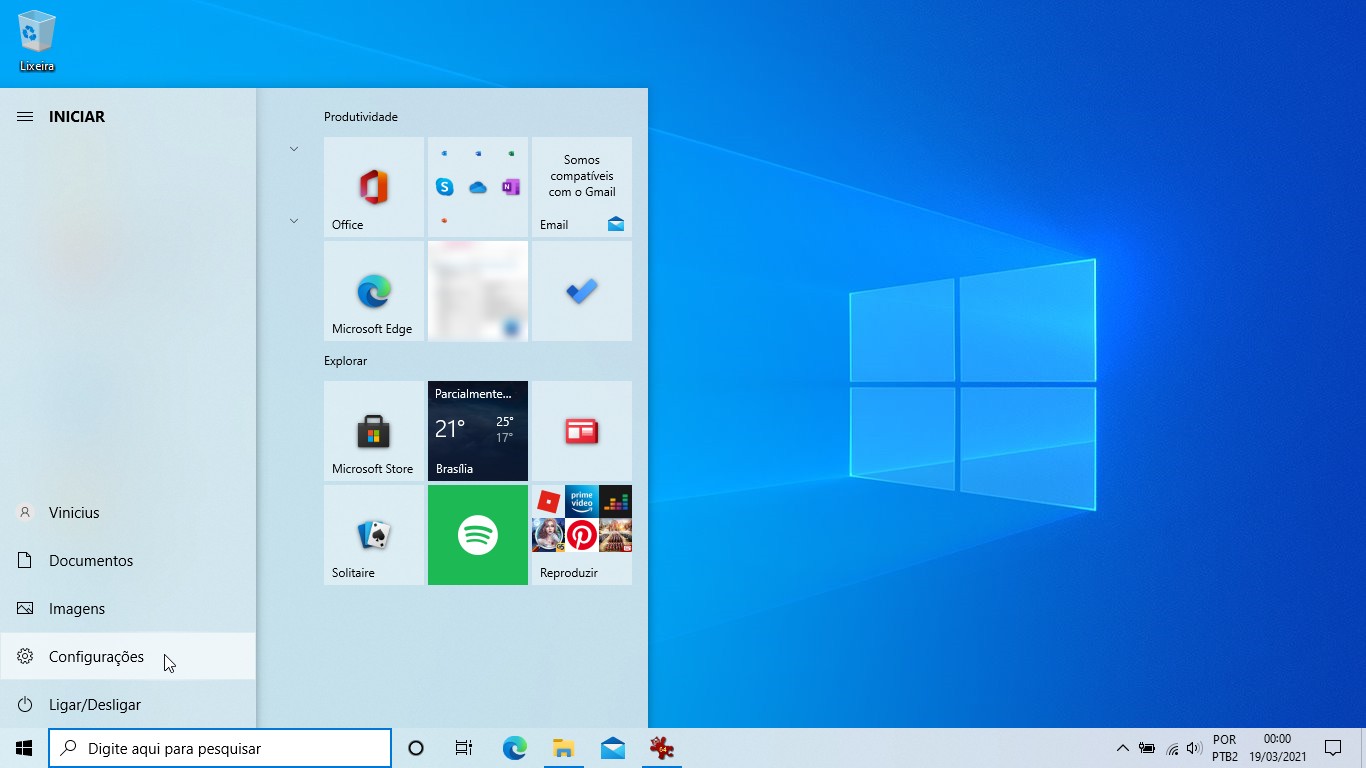Open Documentos from the Start sidebar

tap(128, 561)
